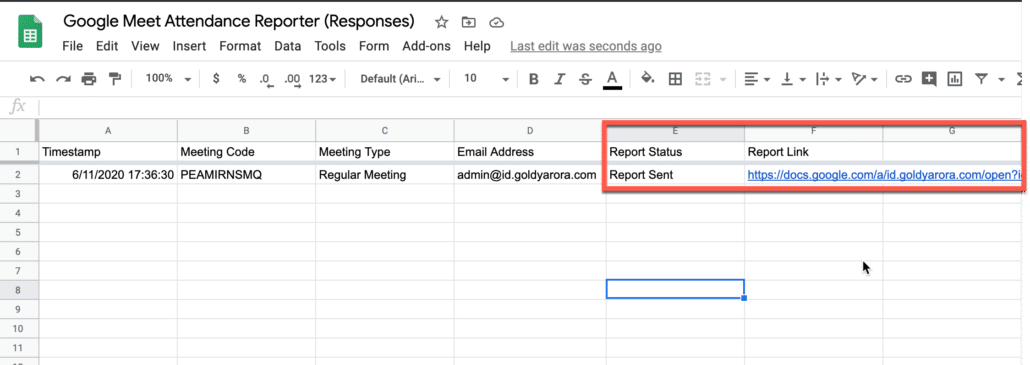The height and width of the screenshot is (365, 1030).
Task: Format as currency
Action: coord(216,79)
